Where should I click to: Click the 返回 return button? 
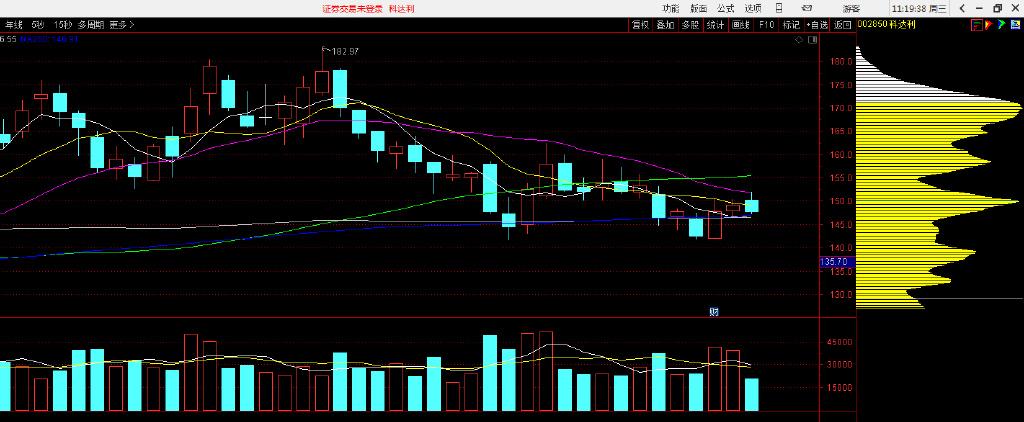[843, 25]
